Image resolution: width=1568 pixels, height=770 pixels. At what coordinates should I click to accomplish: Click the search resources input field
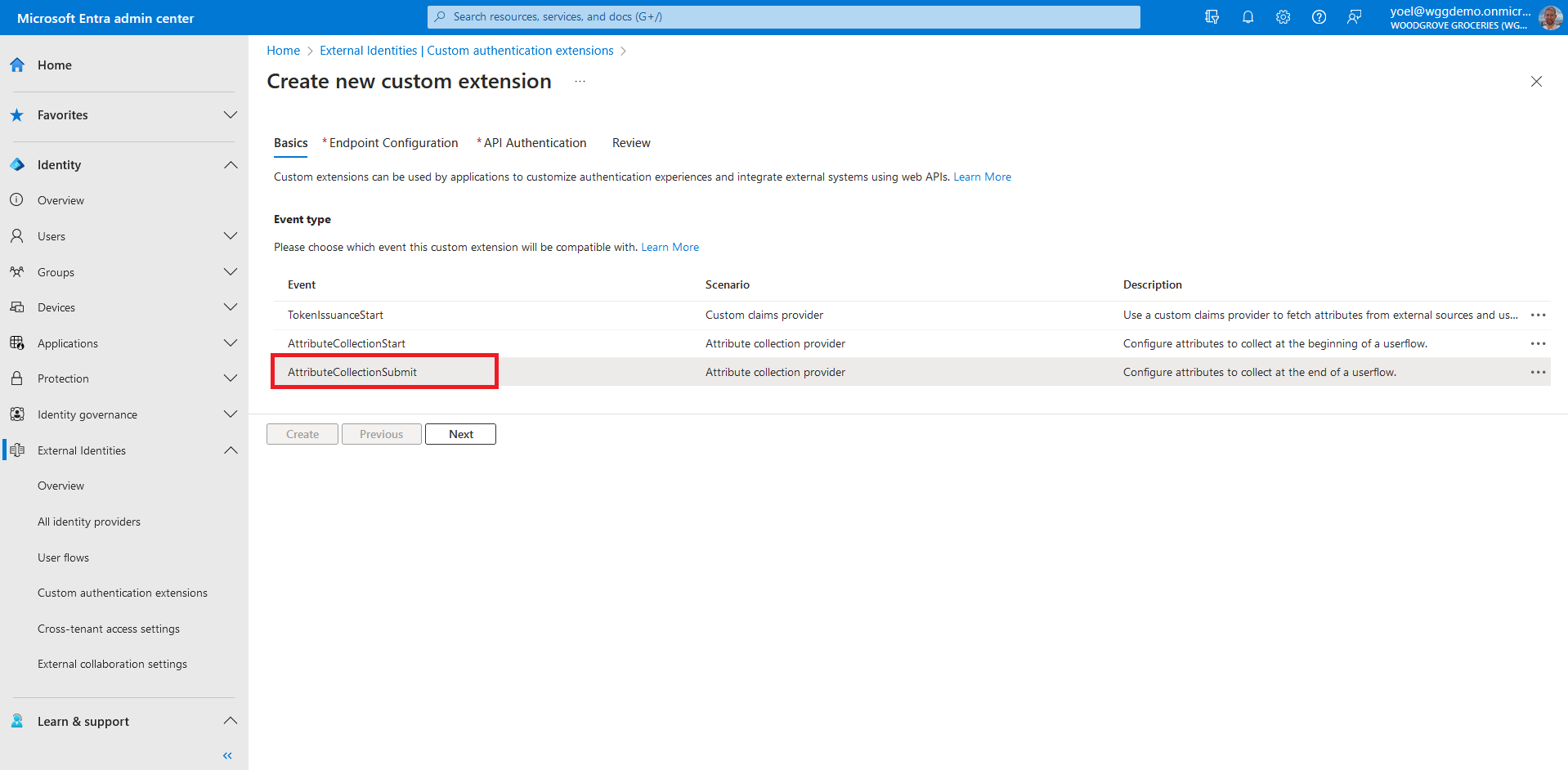point(783,17)
